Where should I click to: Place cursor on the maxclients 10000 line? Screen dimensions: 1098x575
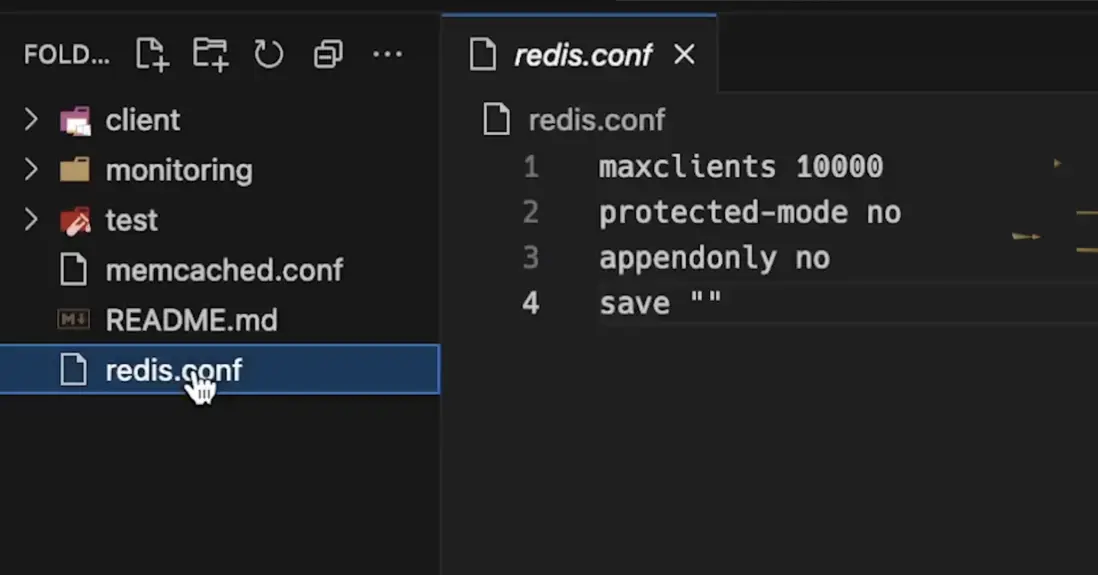(740, 167)
